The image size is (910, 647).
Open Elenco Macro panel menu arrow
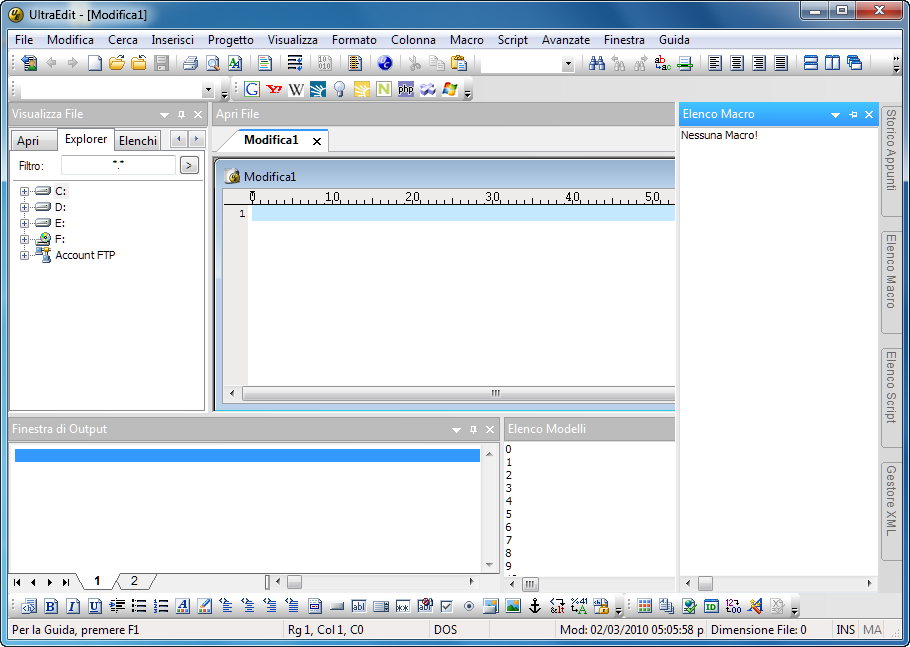(835, 115)
